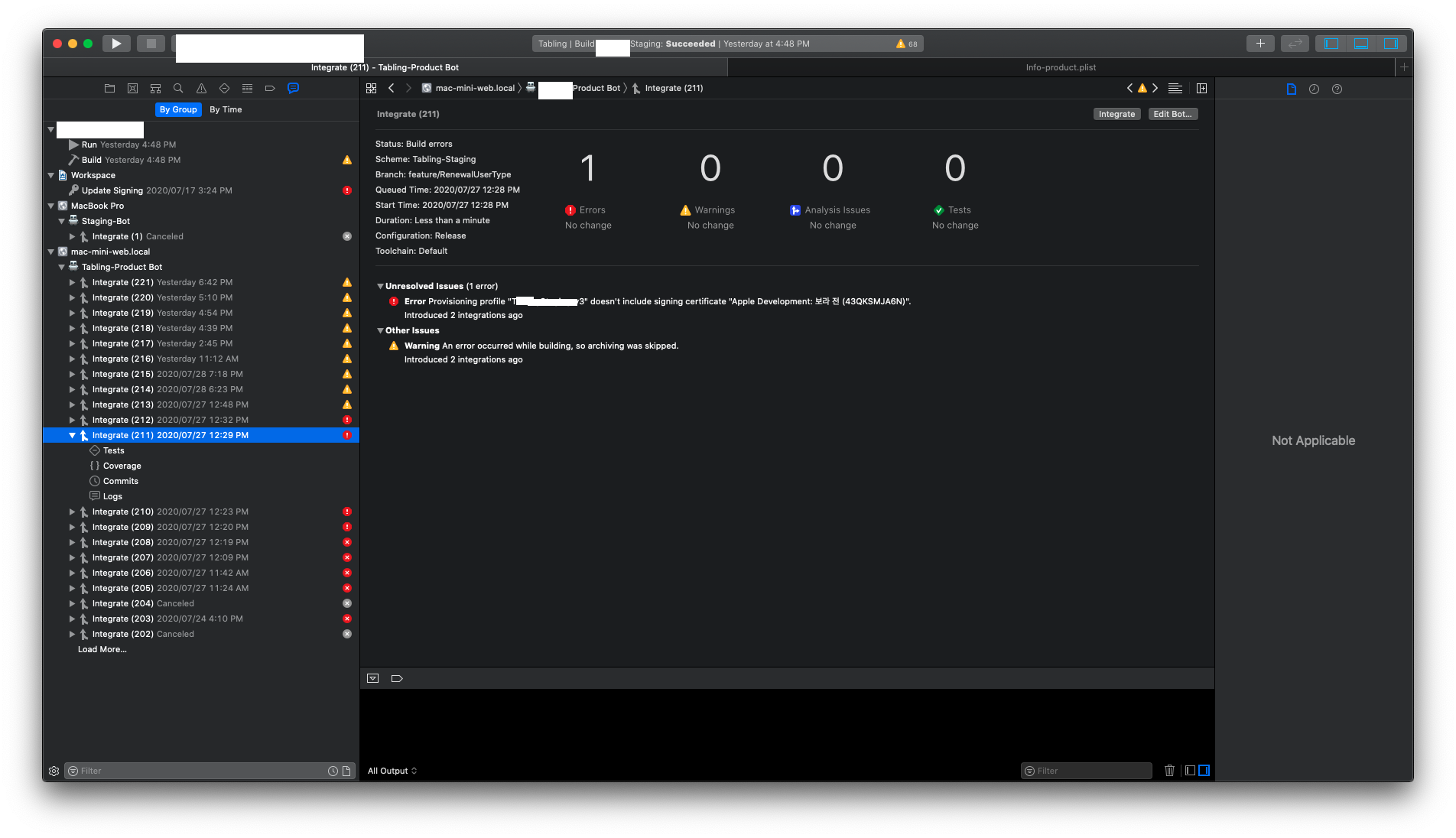Toggle the code review arrows button
This screenshot has width=1456, height=838.
click(x=1295, y=44)
